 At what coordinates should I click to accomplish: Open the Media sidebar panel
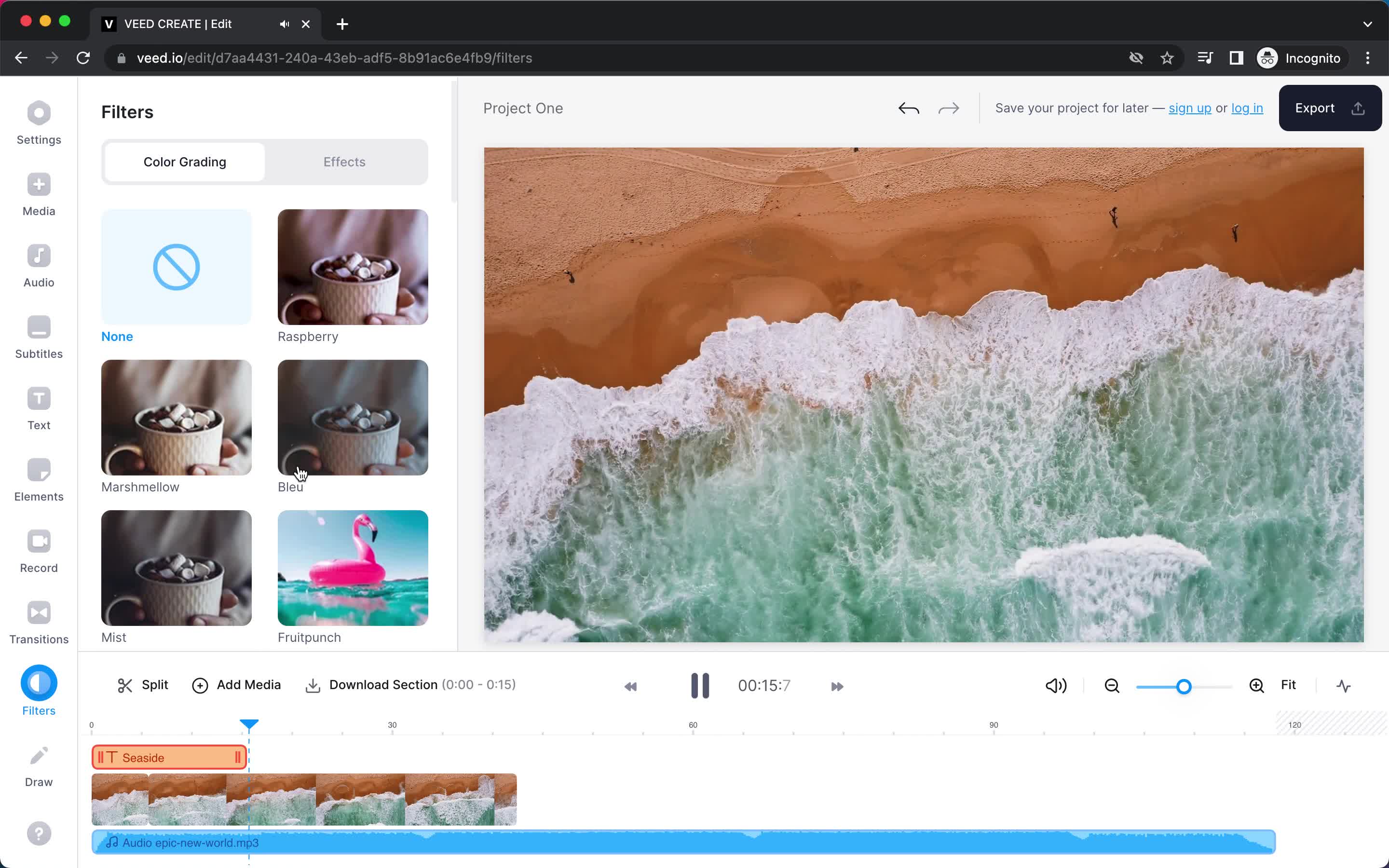coord(39,195)
